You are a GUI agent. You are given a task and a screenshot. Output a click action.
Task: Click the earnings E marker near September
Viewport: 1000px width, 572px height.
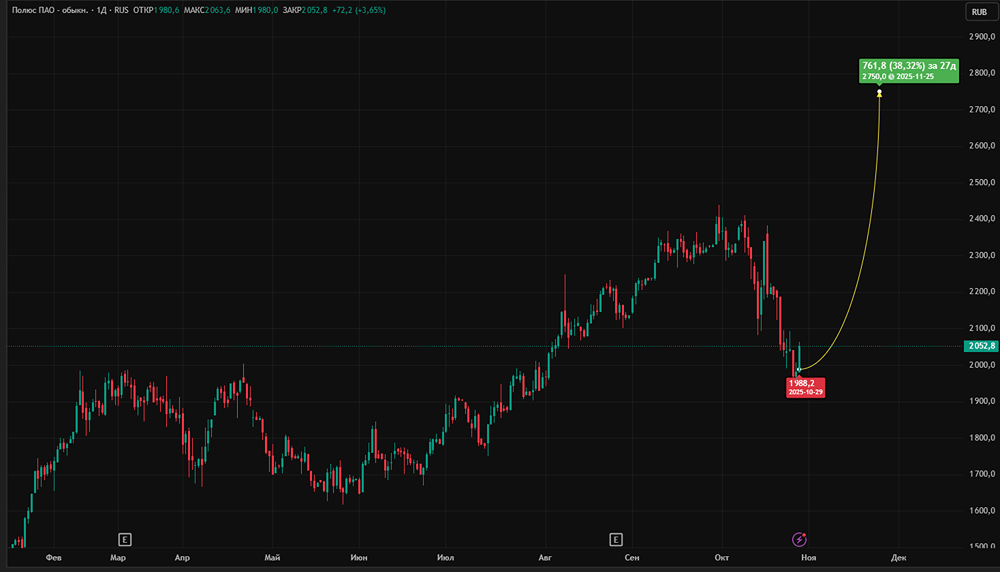[615, 540]
